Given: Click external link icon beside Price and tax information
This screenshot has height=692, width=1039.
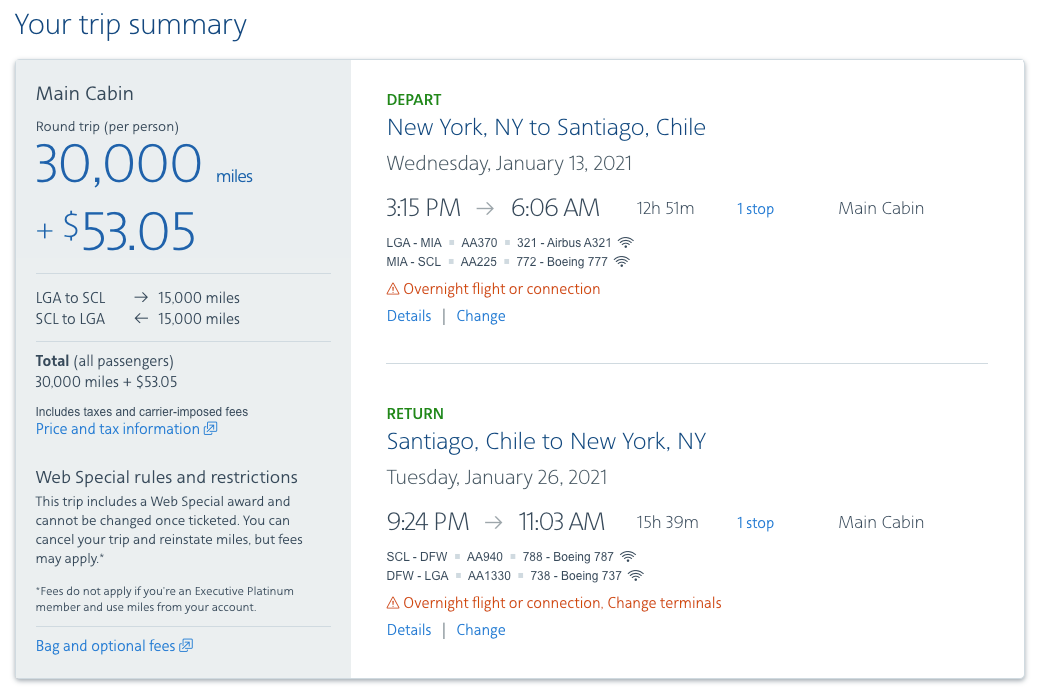Looking at the screenshot, I should click(x=211, y=429).
